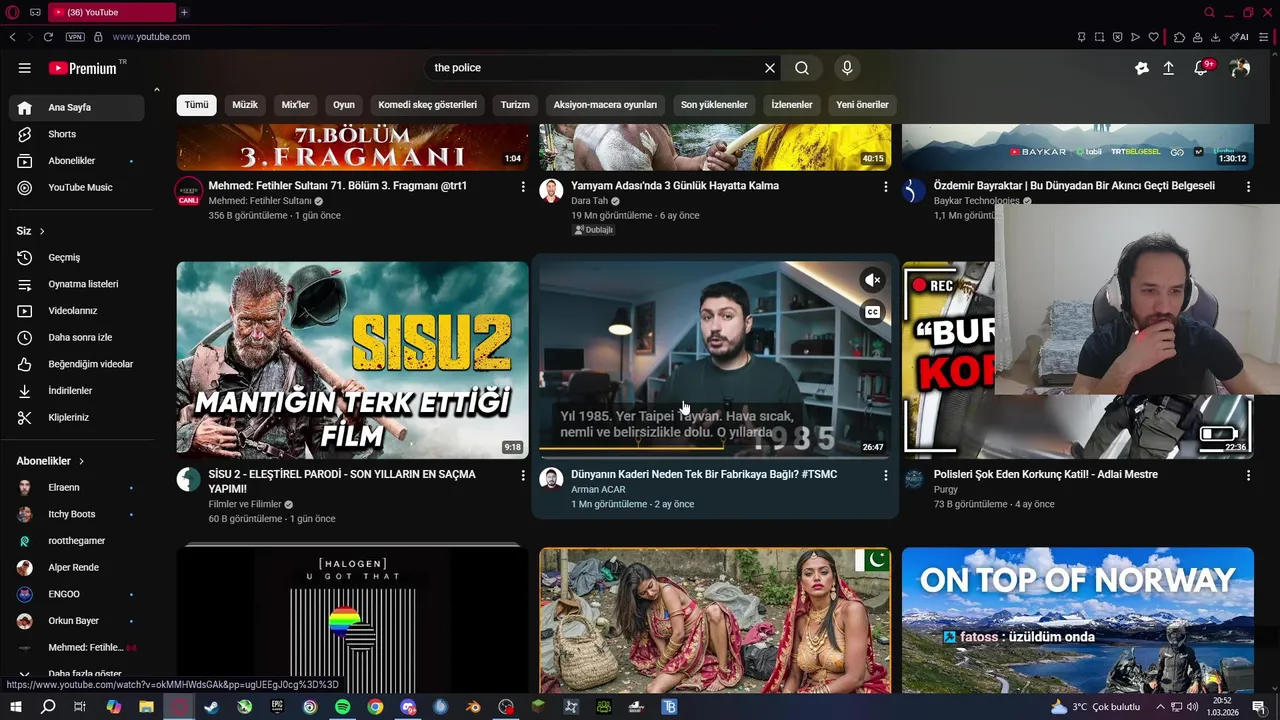
Task: Open the account avatar menu
Action: [1240, 68]
